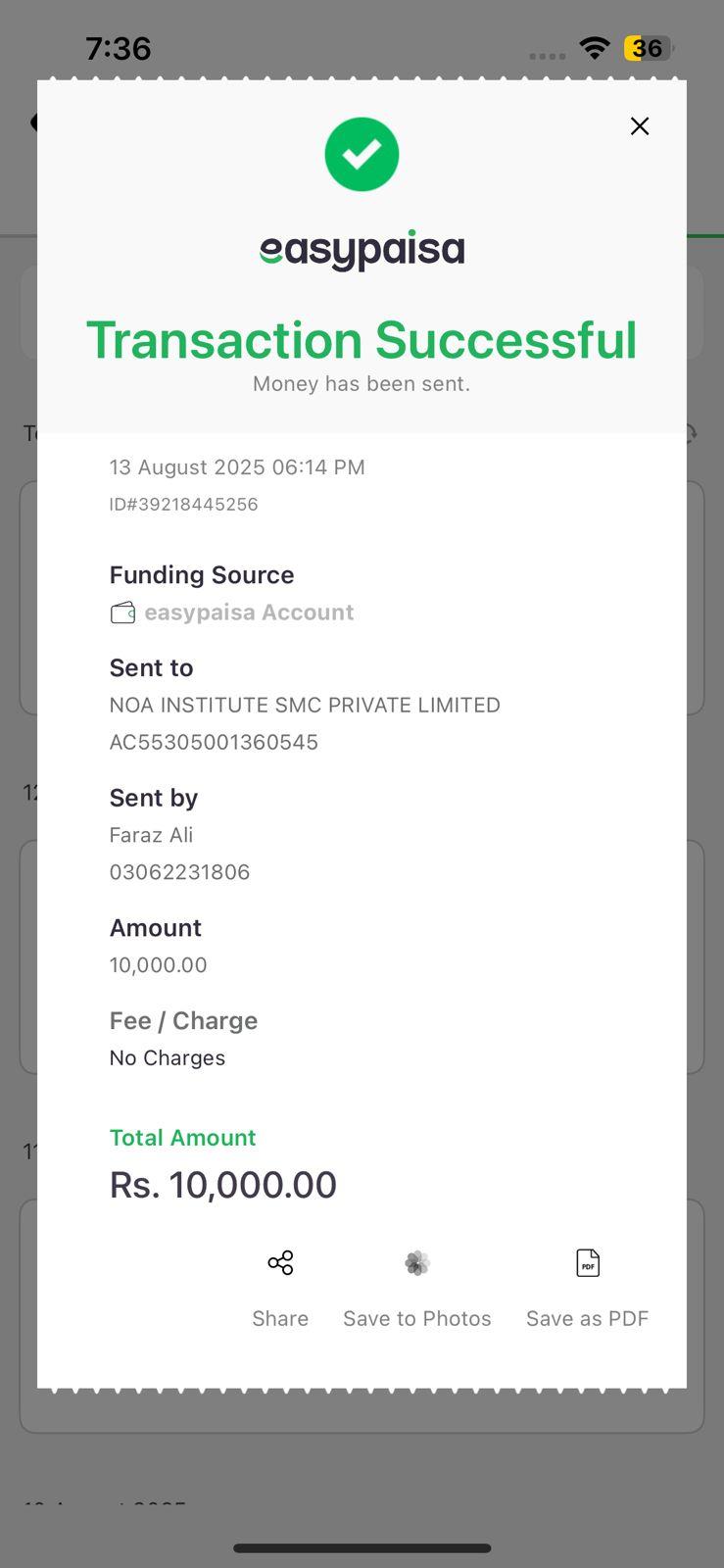This screenshot has width=724, height=1568.
Task: Tap recipient name NOA INSTITUTE SMC PRIVATE LIMITED
Action: click(x=305, y=706)
